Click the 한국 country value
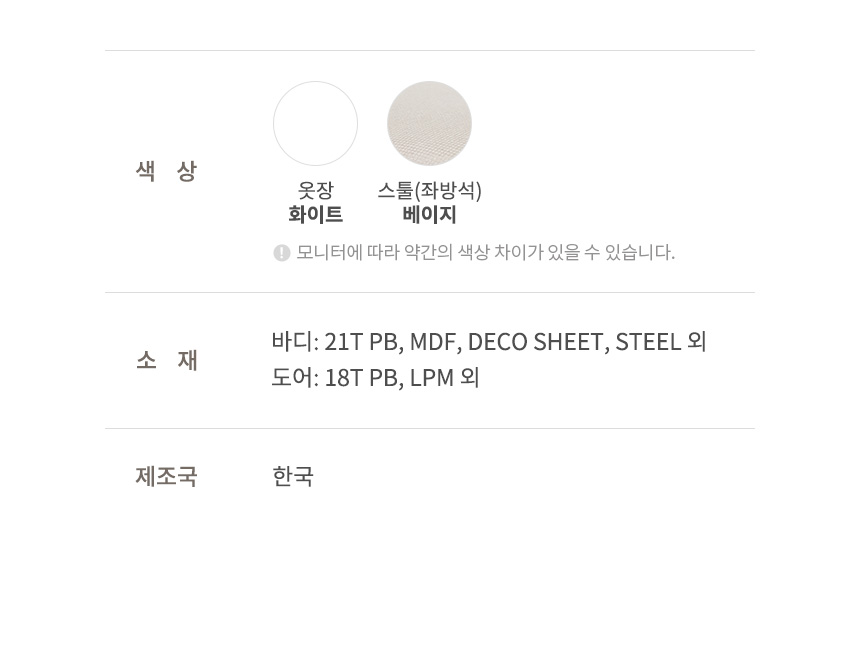 [293, 476]
